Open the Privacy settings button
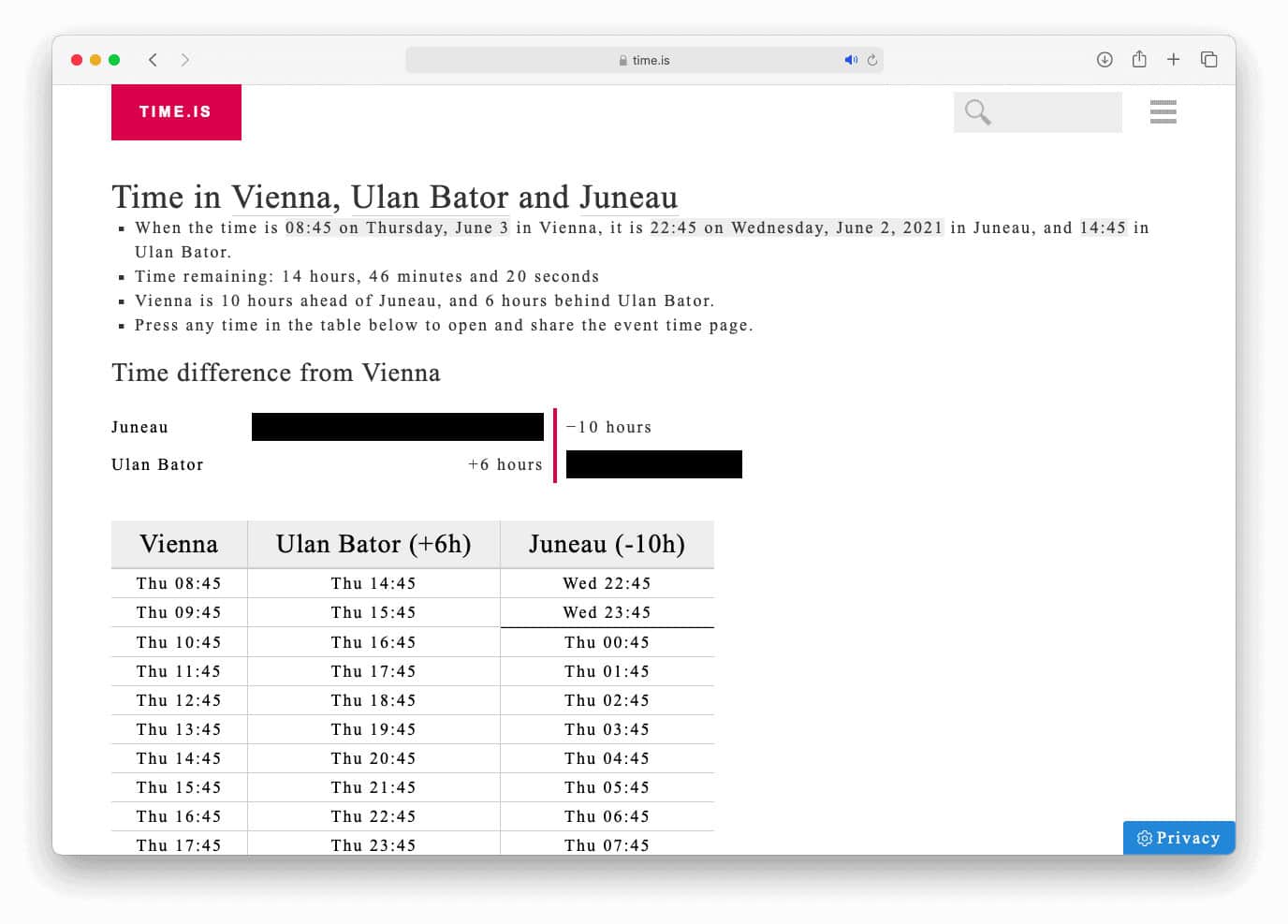 point(1178,838)
